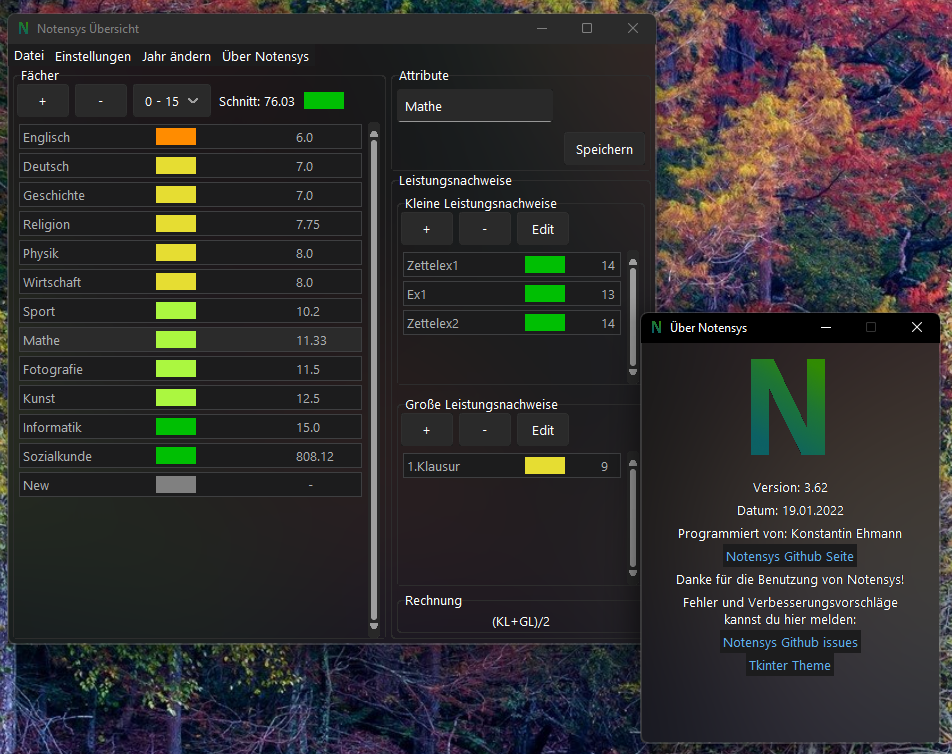Screen dimensions: 952x754
Task: Click the Mathe name input field
Action: point(475,106)
